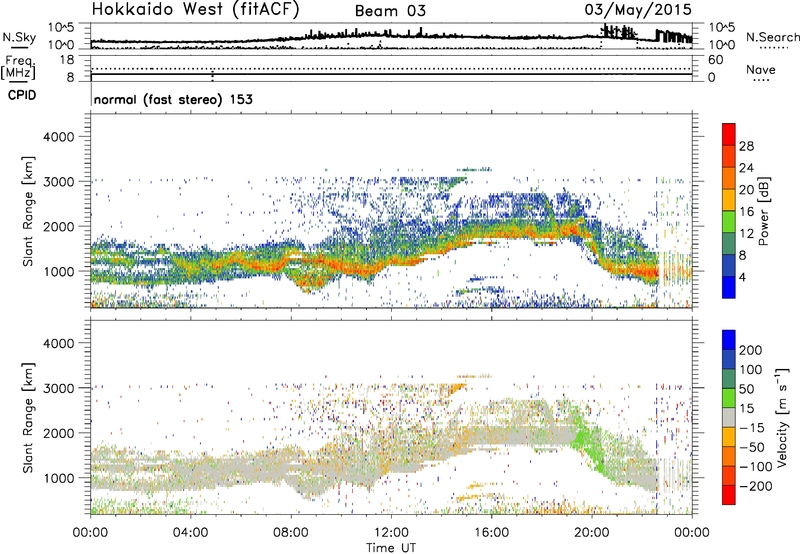Click 'normal (fast stereo) 153' text
800x554 pixels.
(x=173, y=99)
